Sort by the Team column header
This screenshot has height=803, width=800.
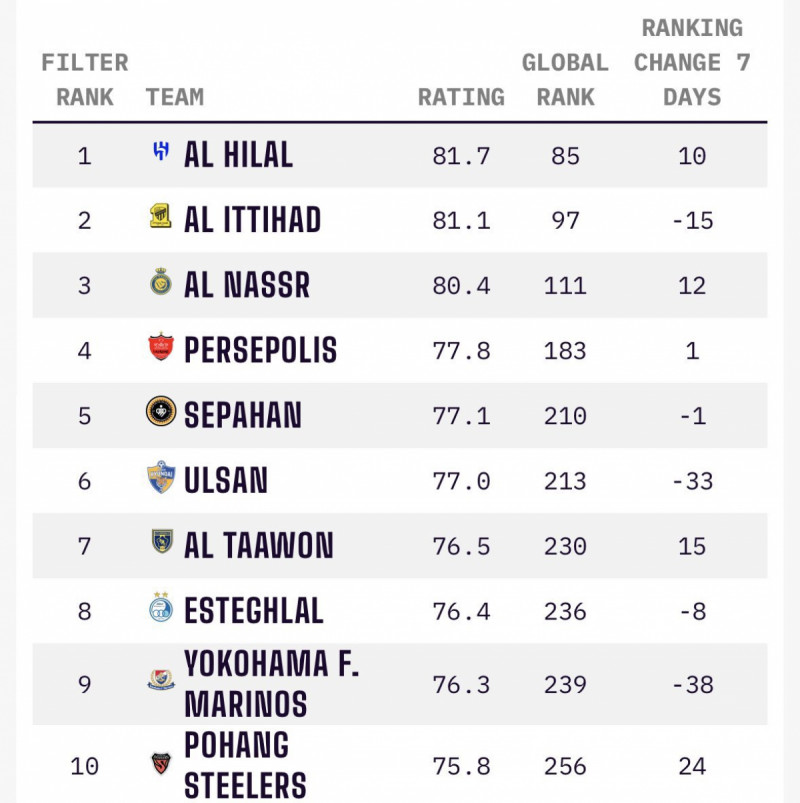click(174, 97)
